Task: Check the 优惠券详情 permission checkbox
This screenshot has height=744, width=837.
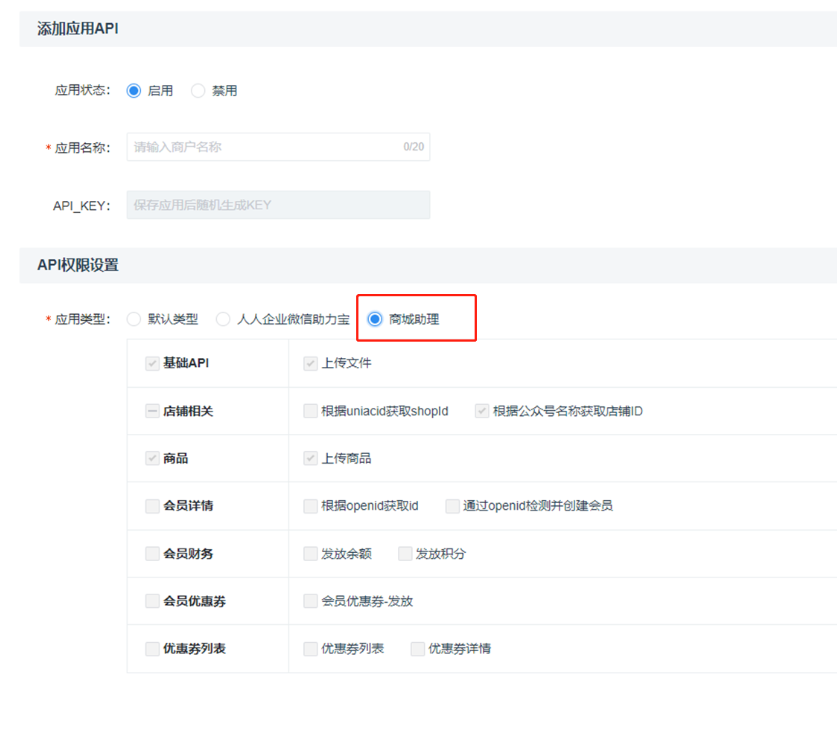Action: 418,649
